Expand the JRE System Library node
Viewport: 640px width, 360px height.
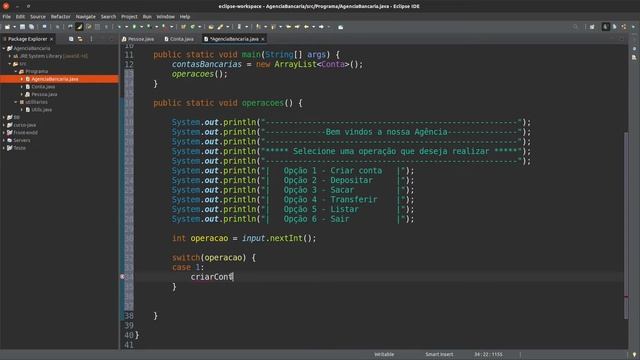coord(10,56)
